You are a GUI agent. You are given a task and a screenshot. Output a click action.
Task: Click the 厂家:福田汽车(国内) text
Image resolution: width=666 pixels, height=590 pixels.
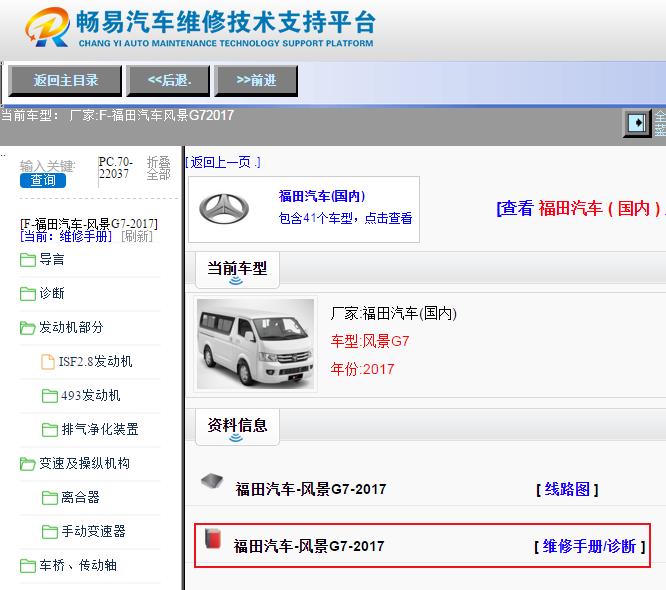click(394, 313)
